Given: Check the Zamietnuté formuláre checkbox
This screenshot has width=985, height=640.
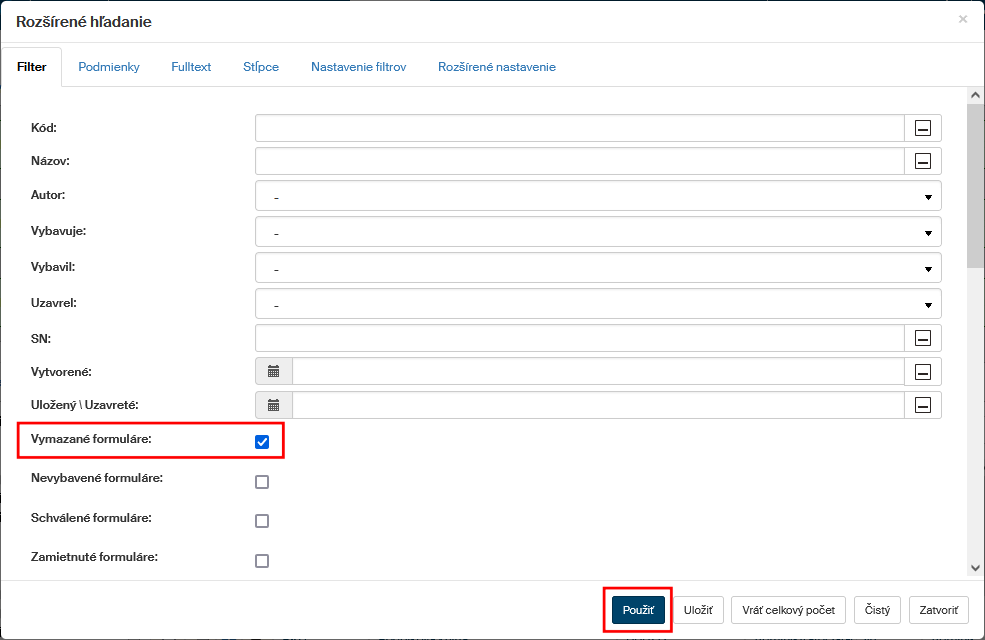Looking at the screenshot, I should pos(262,561).
